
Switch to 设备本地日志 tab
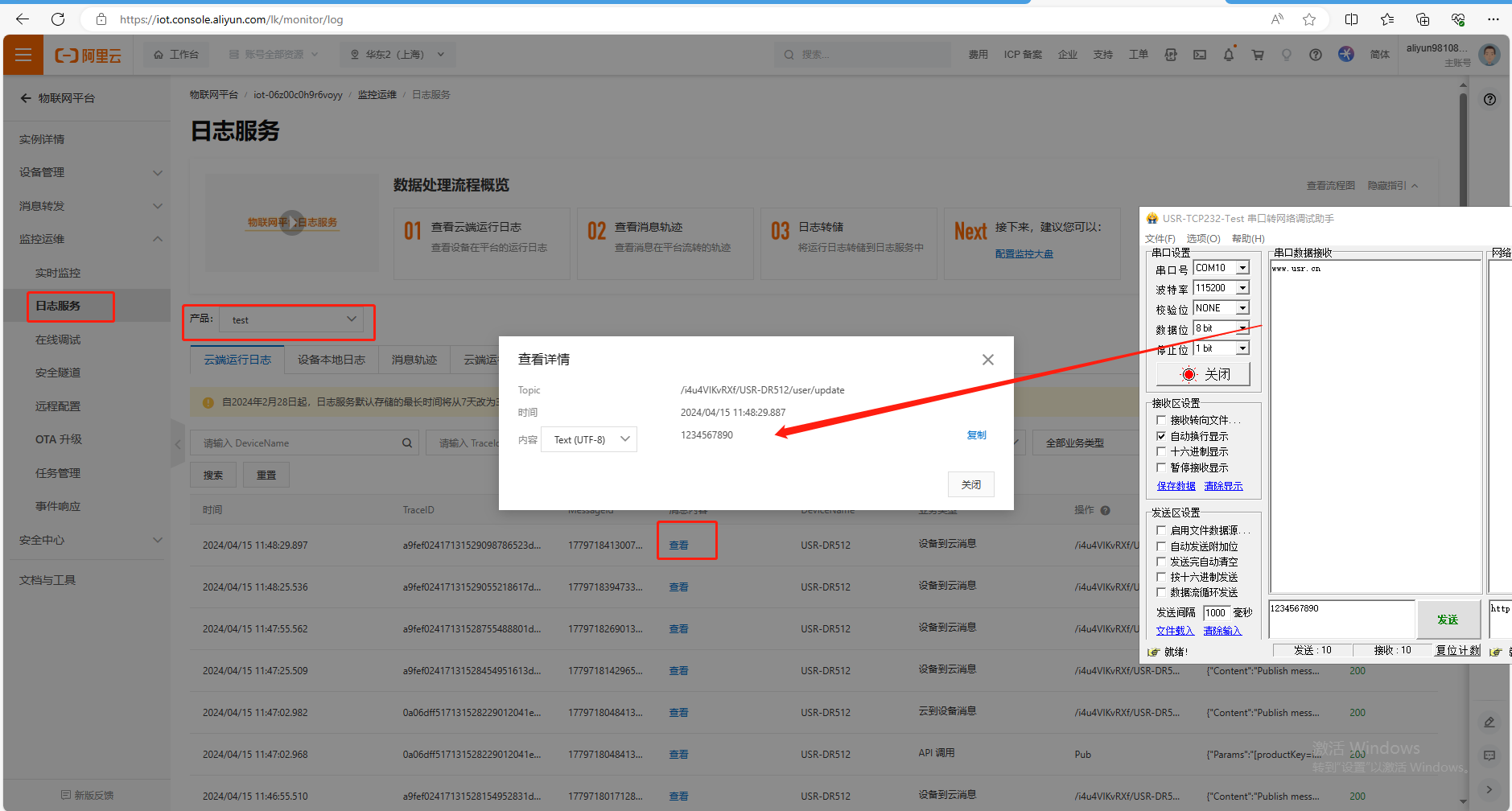click(331, 360)
